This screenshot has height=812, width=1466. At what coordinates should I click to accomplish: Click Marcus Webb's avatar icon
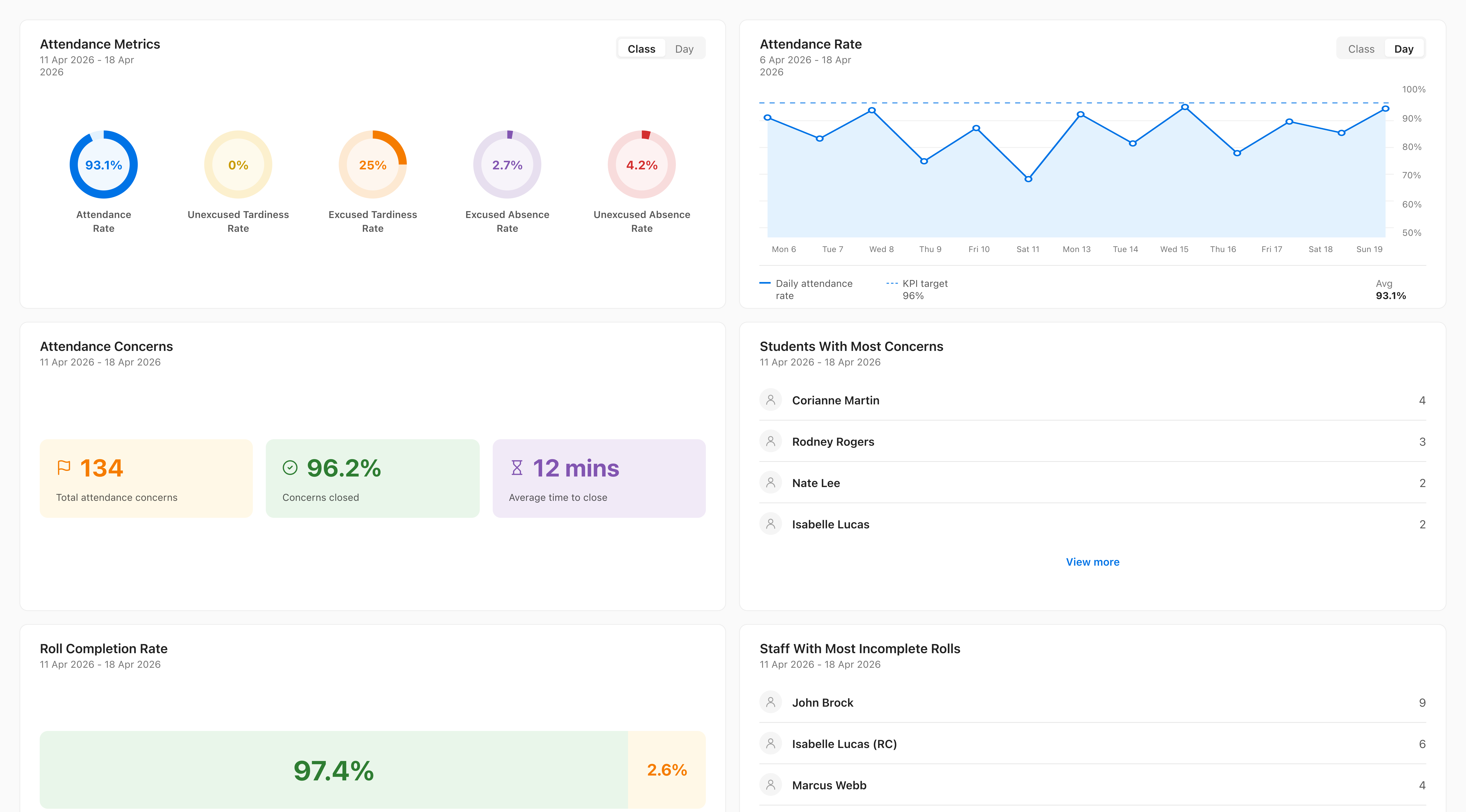pyautogui.click(x=770, y=785)
